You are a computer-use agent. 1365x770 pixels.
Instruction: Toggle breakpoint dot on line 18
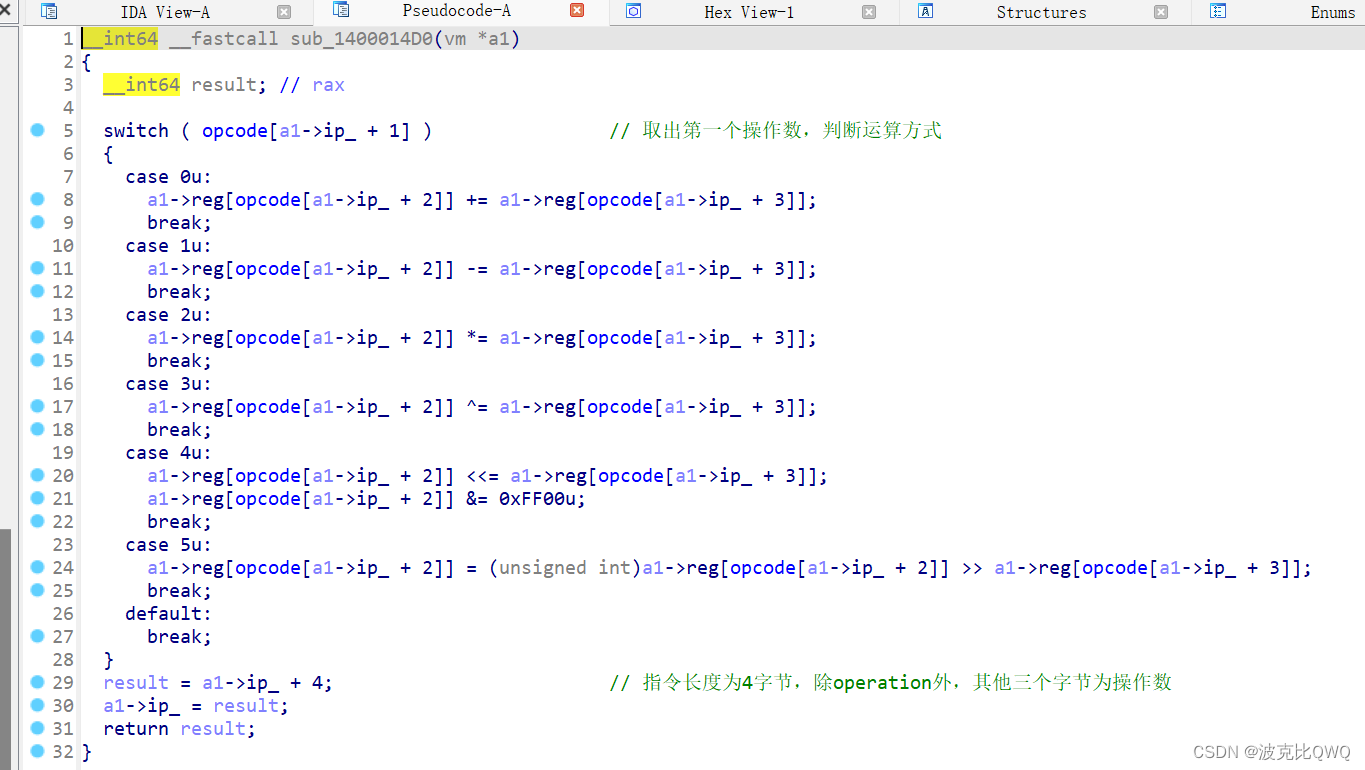37,429
